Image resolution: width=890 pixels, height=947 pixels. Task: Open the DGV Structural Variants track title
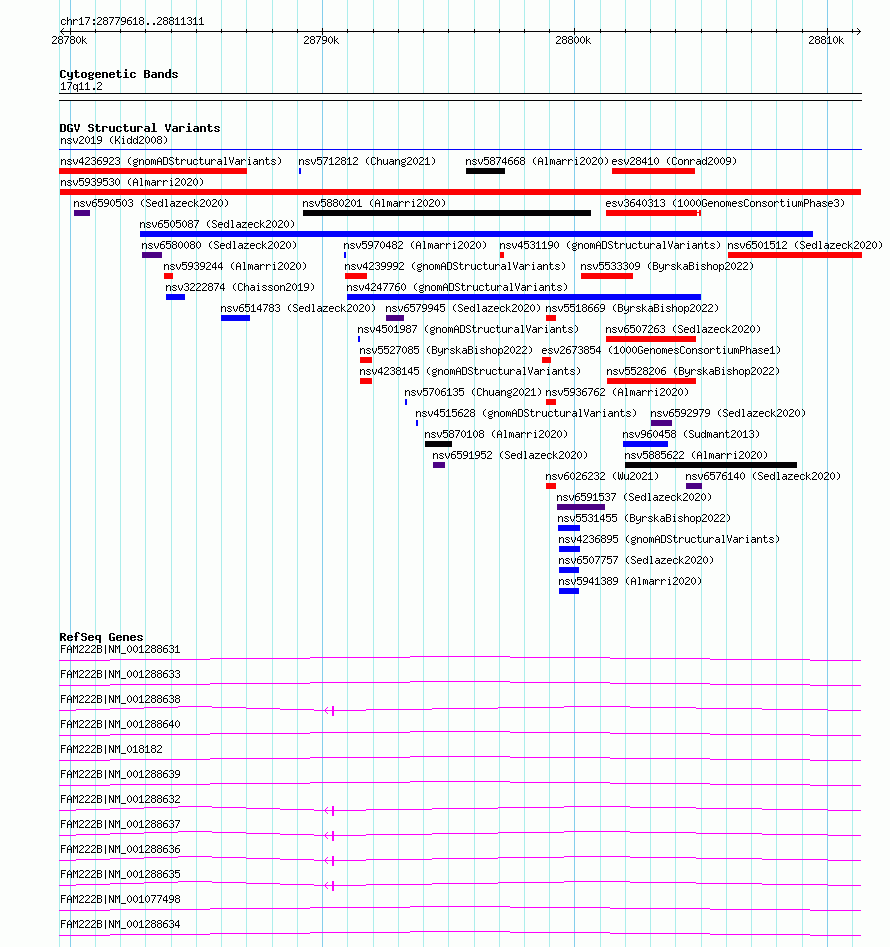[140, 128]
